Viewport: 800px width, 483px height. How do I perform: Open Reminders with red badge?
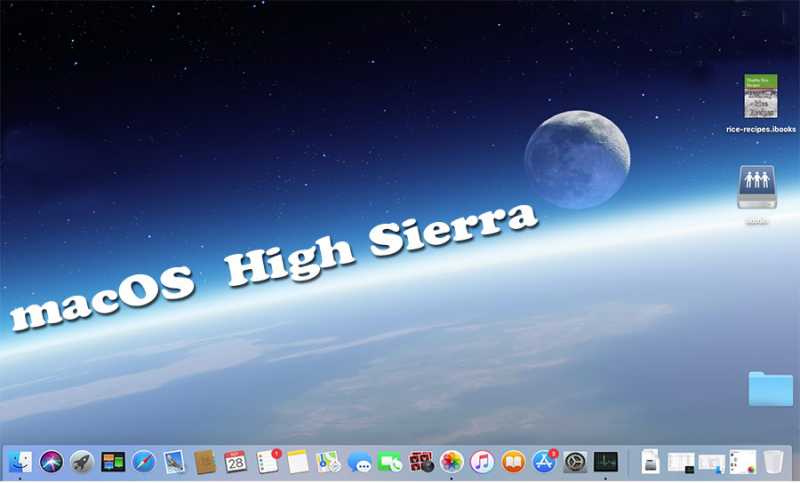pyautogui.click(x=268, y=462)
